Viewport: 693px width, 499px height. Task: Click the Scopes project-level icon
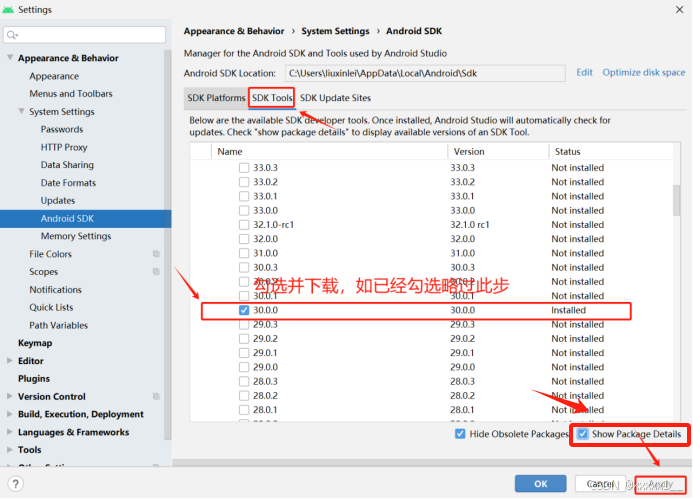tap(156, 271)
